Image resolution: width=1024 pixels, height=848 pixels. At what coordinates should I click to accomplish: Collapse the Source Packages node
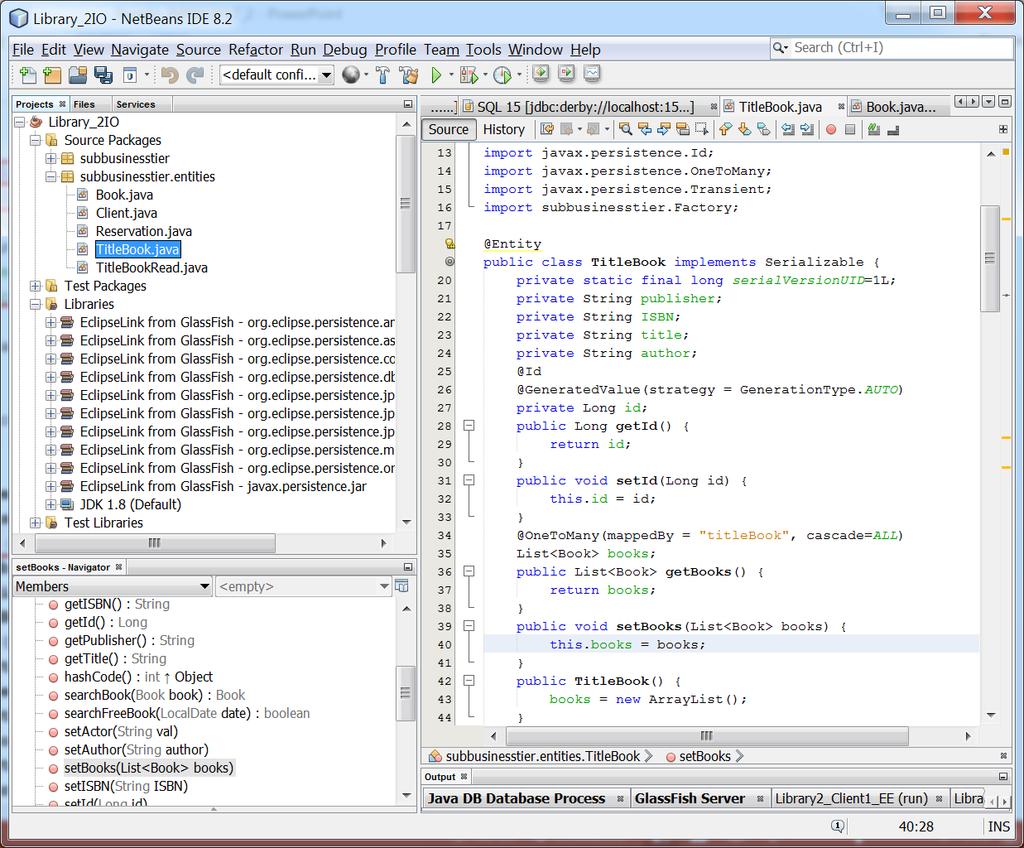(35, 140)
